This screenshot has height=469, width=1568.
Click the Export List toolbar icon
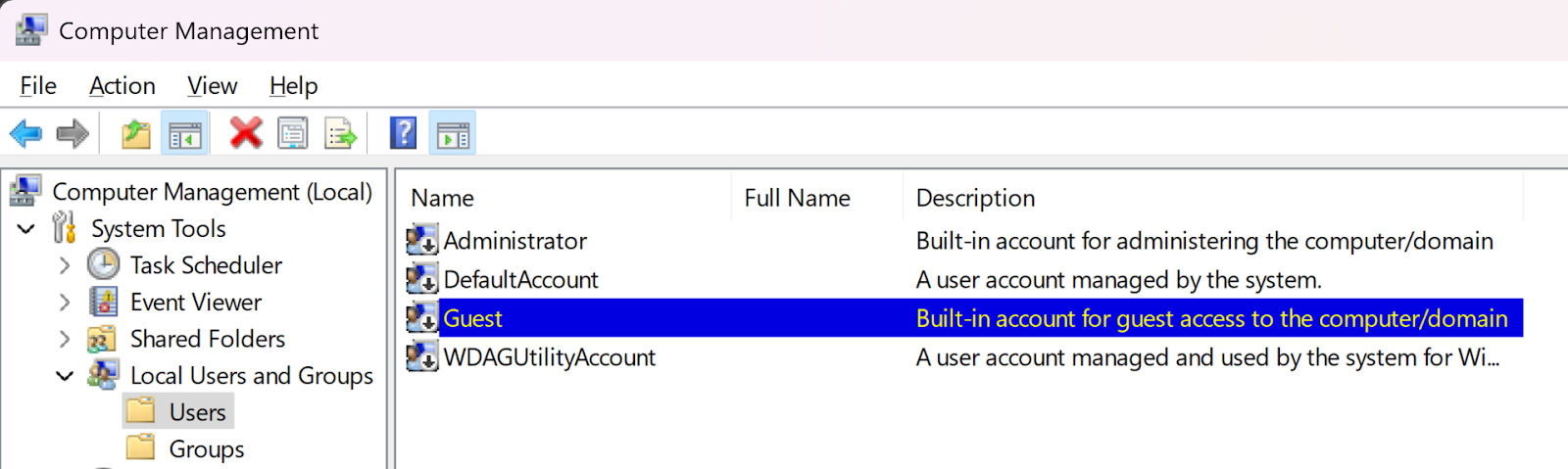click(x=340, y=133)
